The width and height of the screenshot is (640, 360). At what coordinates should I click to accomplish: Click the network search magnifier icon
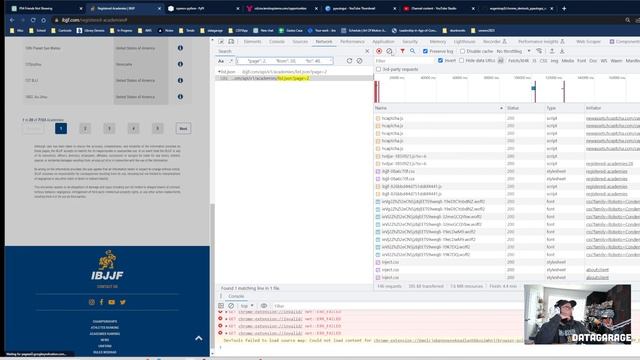413,51
